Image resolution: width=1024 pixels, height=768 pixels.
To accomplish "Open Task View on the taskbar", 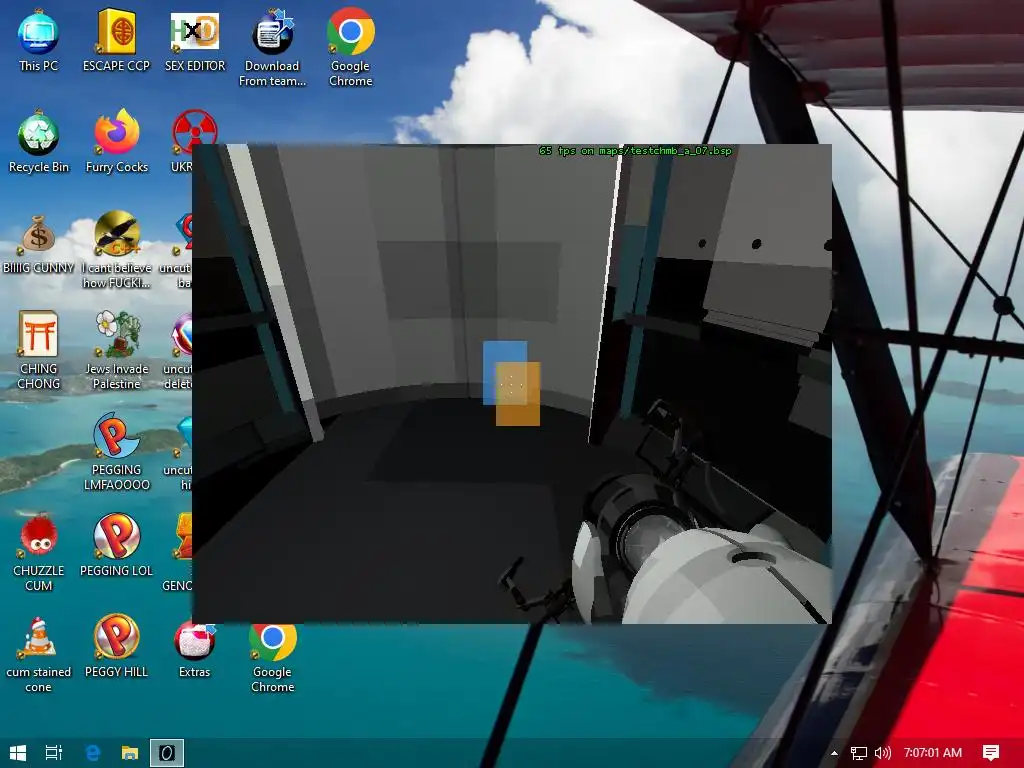I will [x=54, y=753].
